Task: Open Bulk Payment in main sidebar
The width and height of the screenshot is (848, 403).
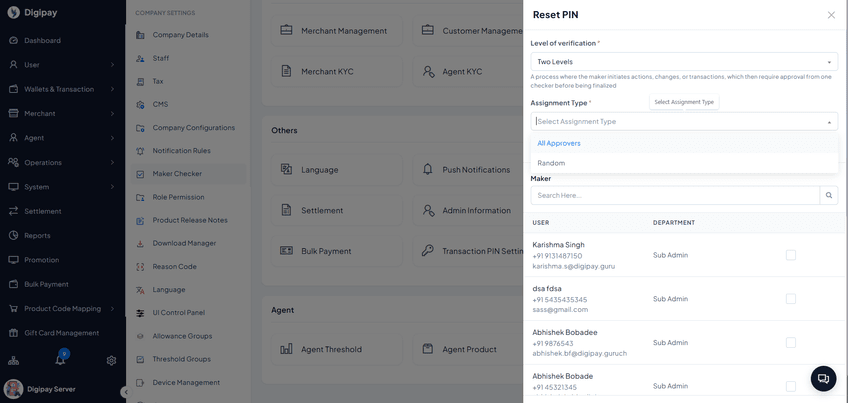Action: [62, 284]
